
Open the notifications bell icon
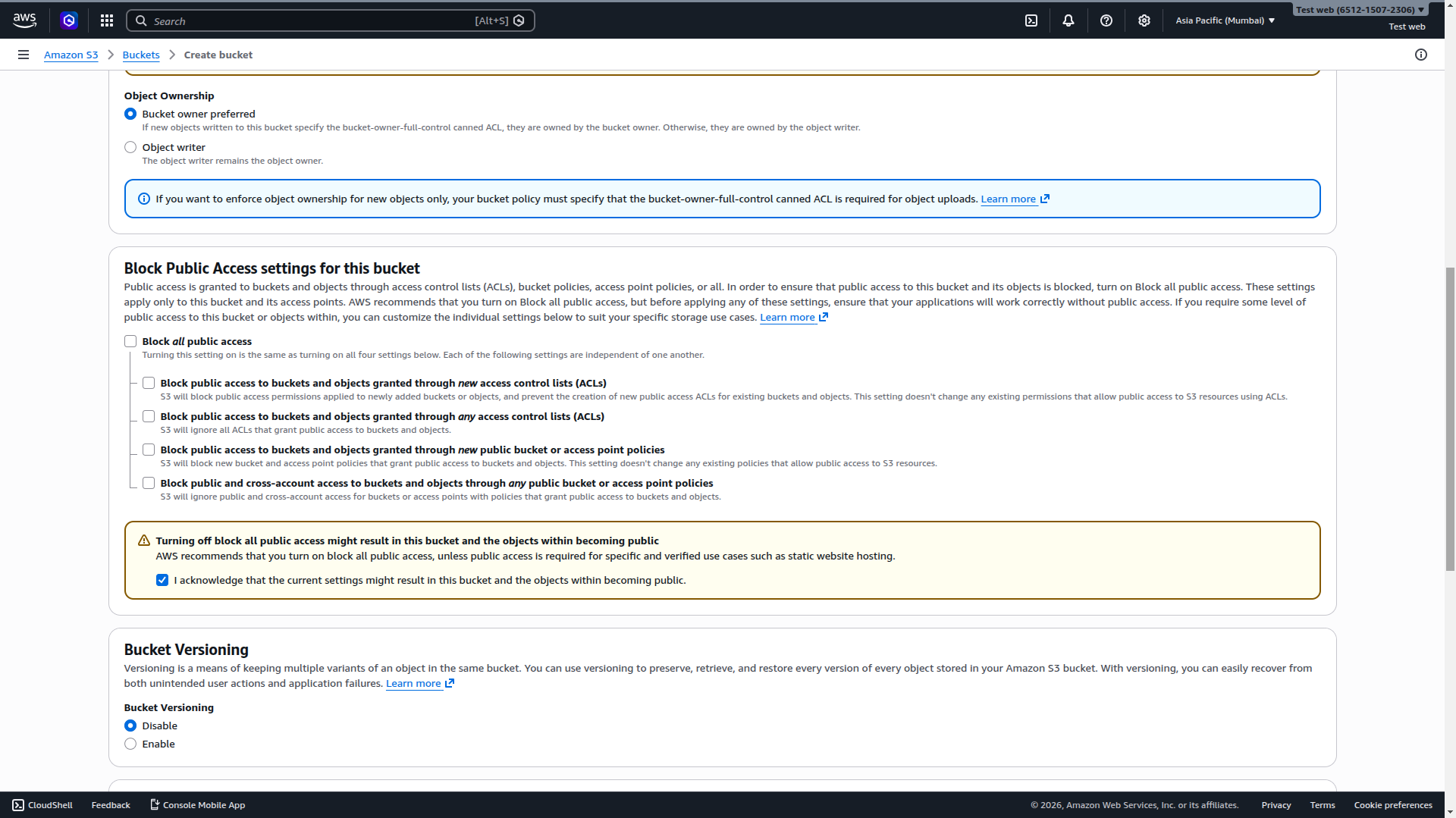1068,20
